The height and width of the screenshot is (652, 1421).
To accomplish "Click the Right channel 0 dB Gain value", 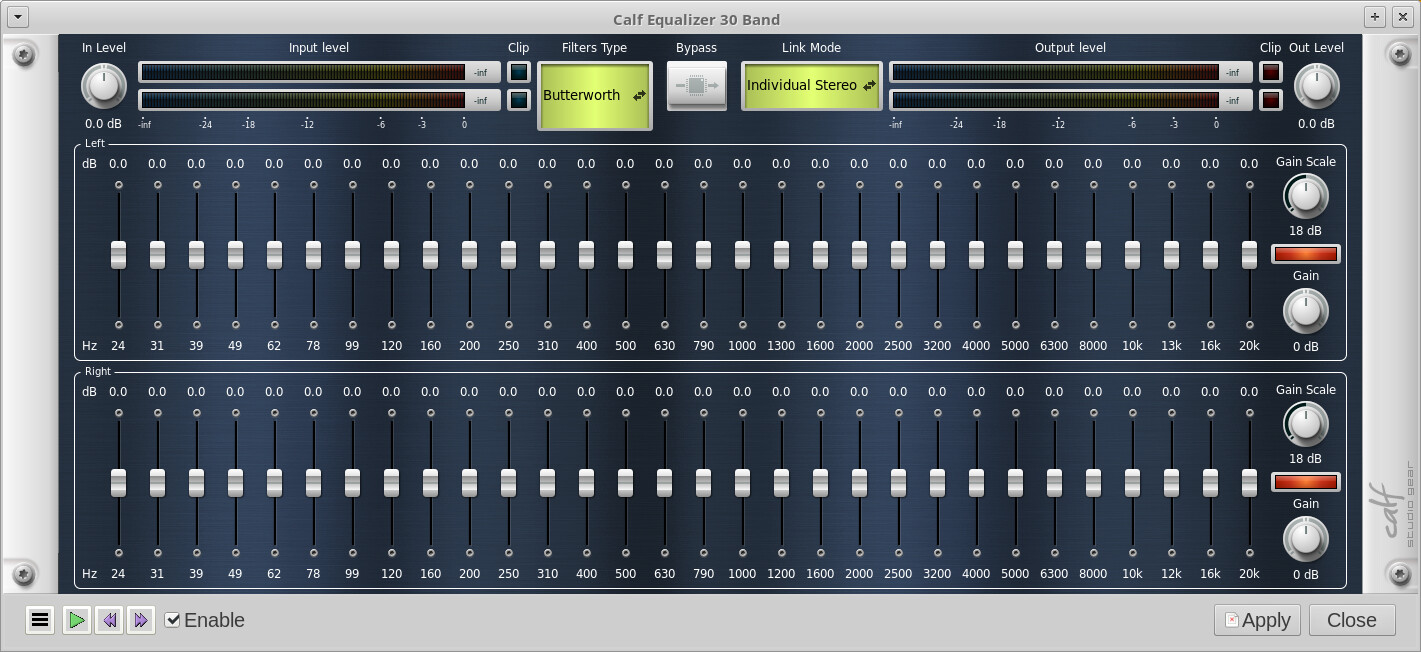I will [x=1305, y=574].
